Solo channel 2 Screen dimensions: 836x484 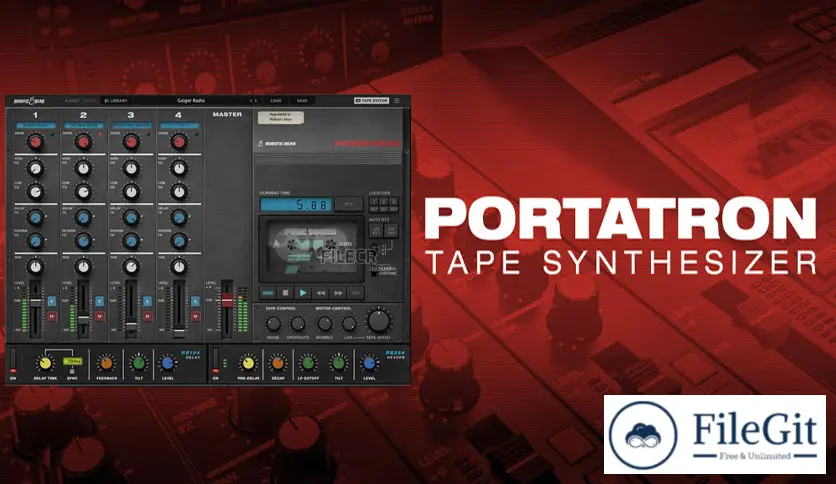pos(100,302)
